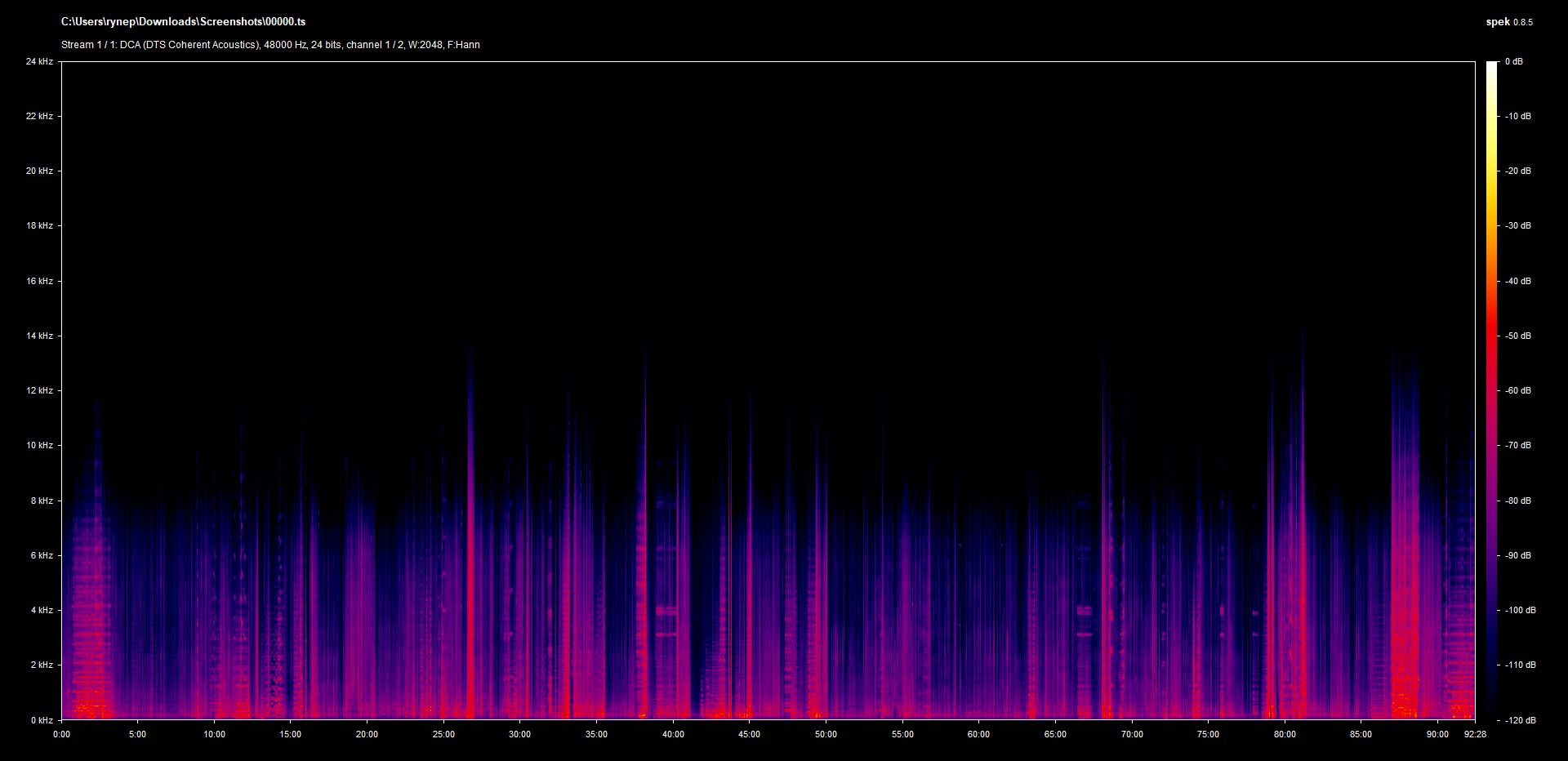Select the 45:00 time axis marker

[749, 734]
